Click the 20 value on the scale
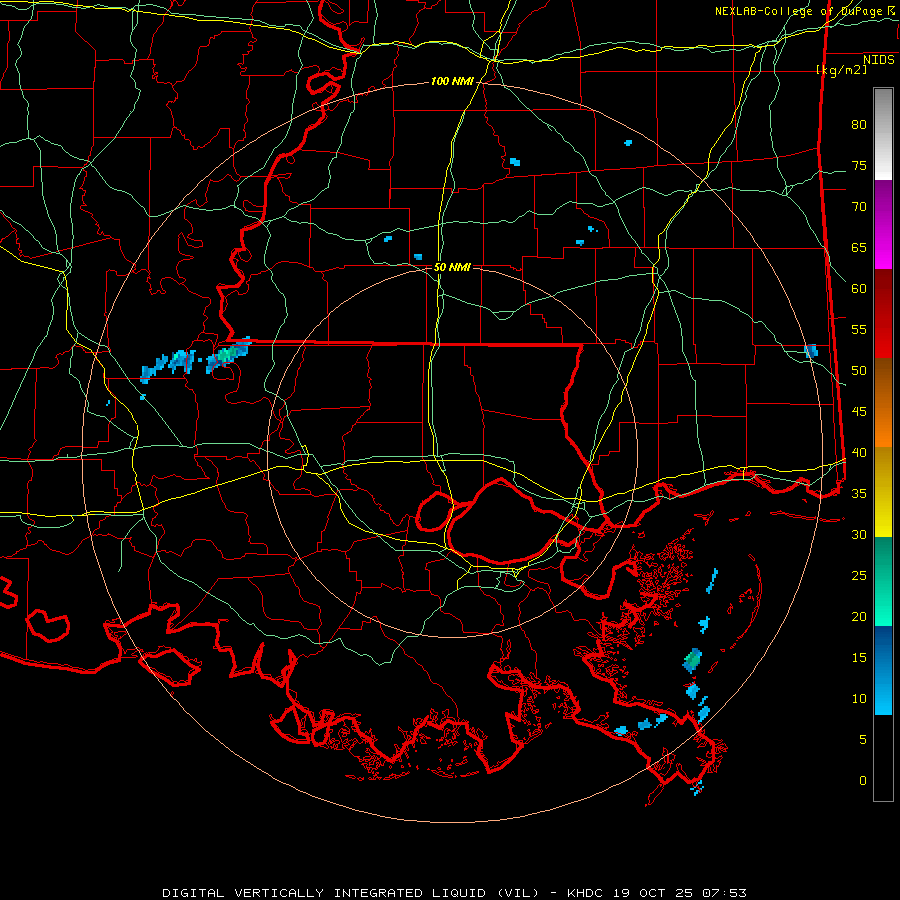The height and width of the screenshot is (900, 900). coord(859,617)
